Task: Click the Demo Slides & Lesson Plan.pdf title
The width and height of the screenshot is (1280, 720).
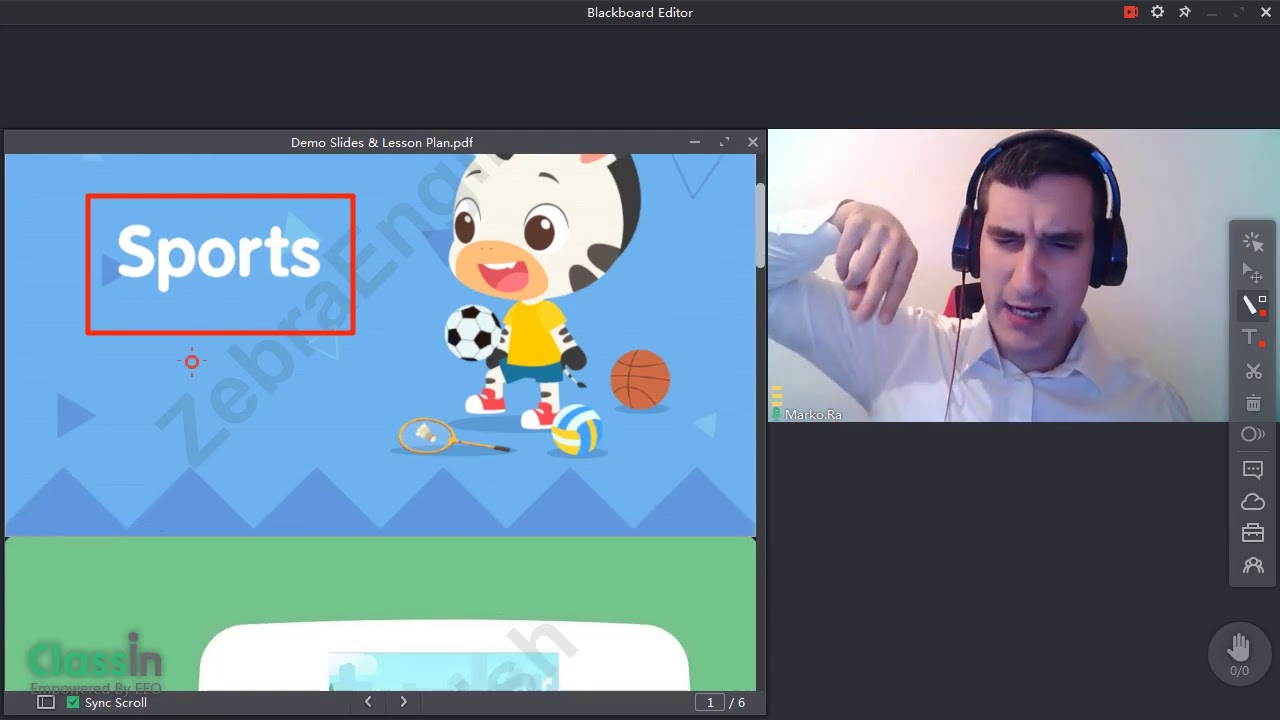Action: tap(382, 142)
